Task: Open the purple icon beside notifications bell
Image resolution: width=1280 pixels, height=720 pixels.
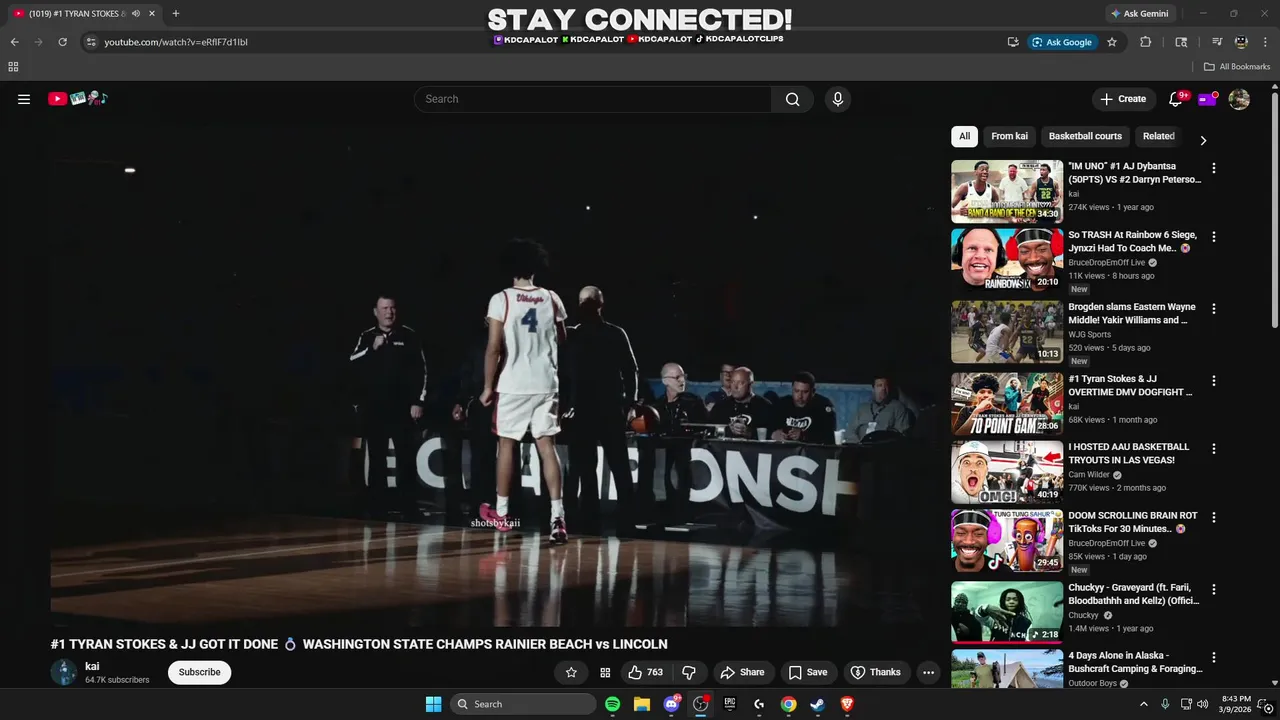Action: coord(1207,99)
